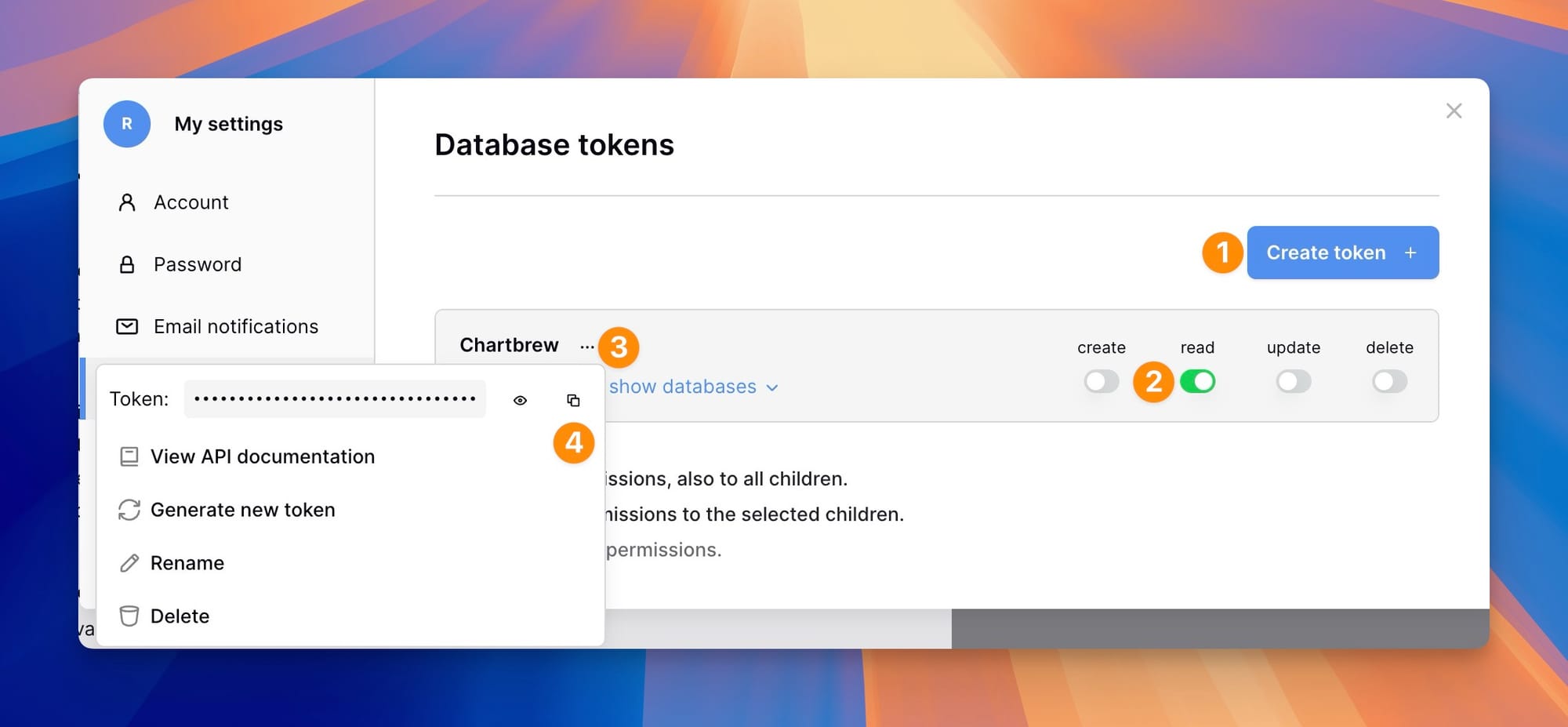
Task: Open Generate new token option
Action: point(243,510)
